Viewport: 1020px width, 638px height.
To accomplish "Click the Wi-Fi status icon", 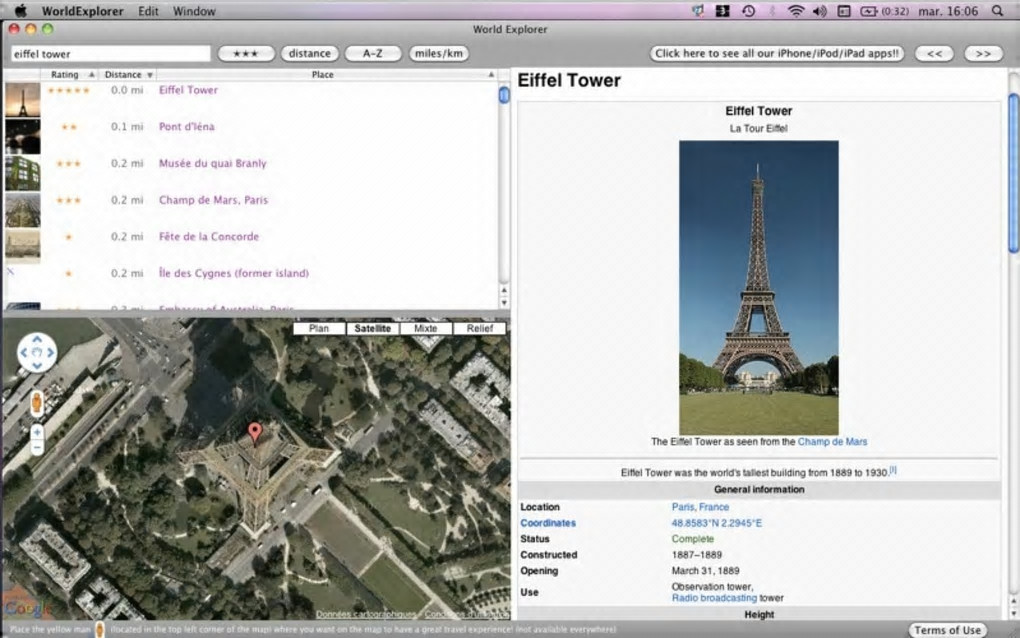I will (796, 11).
